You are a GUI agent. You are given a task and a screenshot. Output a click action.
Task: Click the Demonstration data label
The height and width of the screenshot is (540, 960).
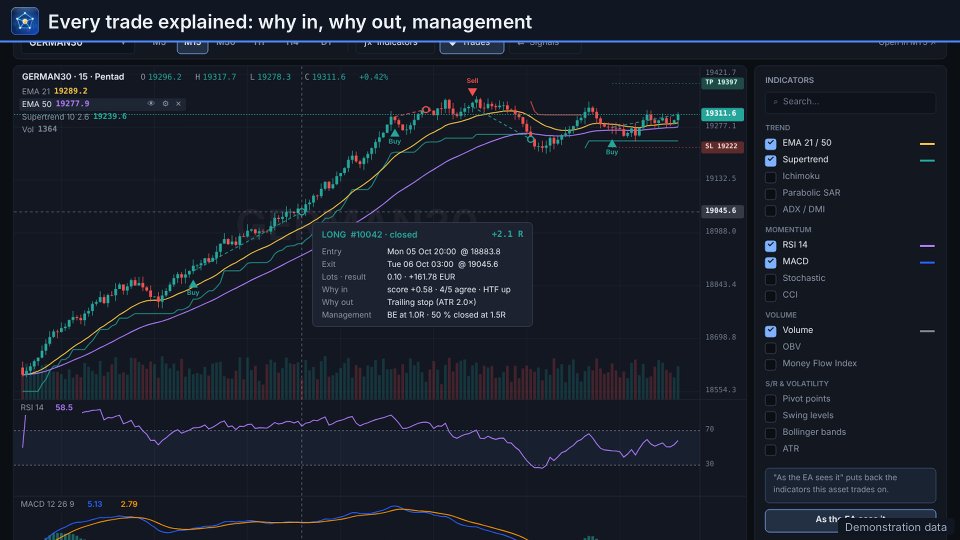click(x=896, y=527)
